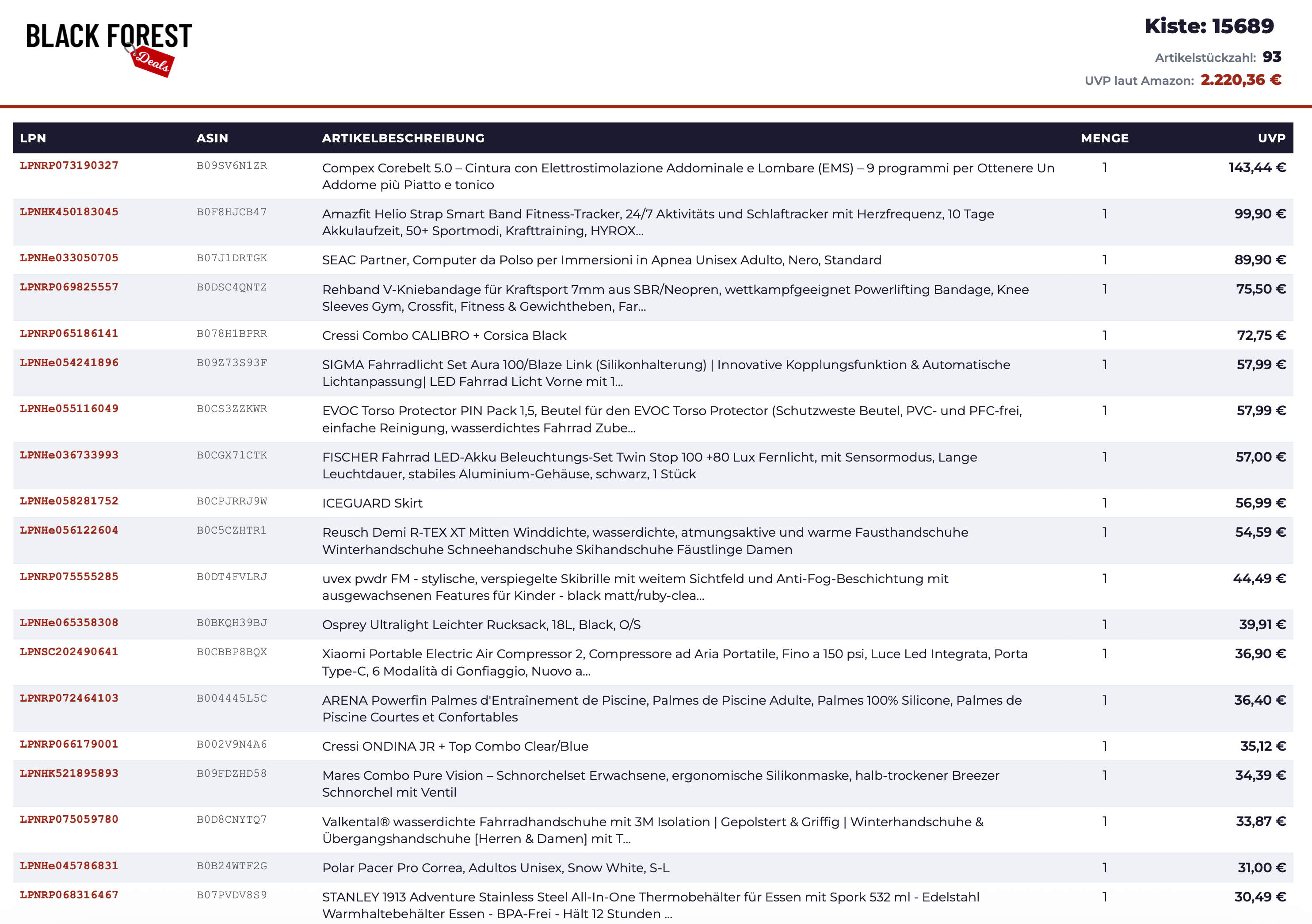Image resolution: width=1312 pixels, height=924 pixels.
Task: Click the Mares Combo Pure Vision description
Action: [660, 784]
